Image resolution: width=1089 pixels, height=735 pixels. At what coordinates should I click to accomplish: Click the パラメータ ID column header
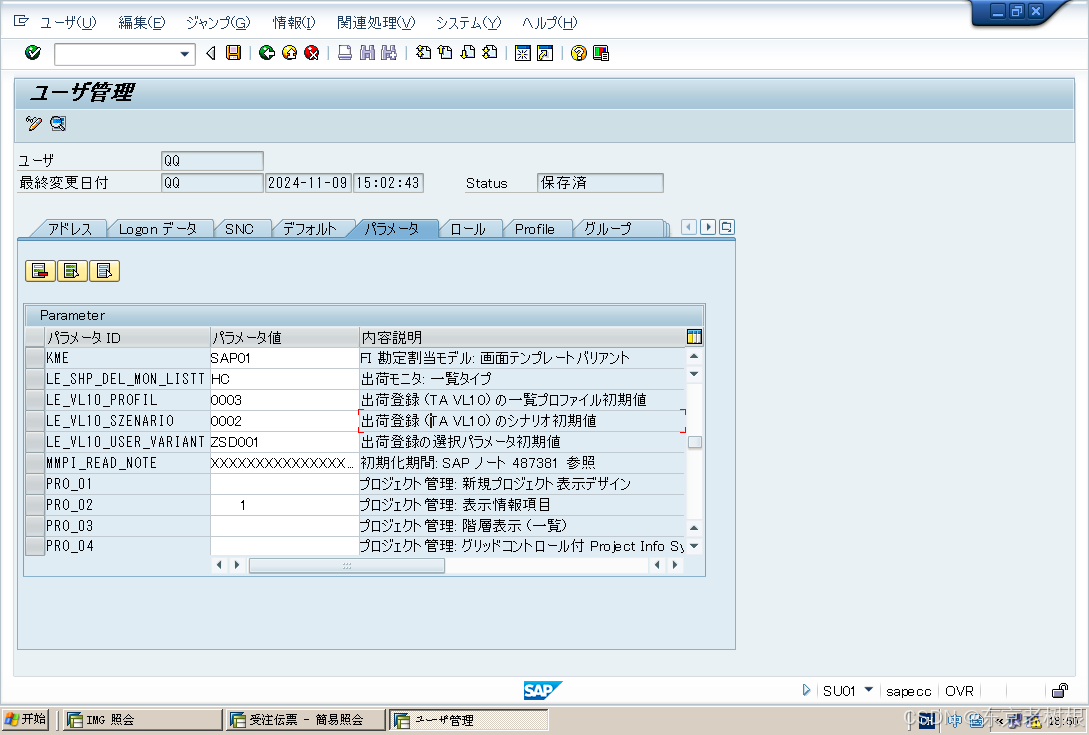click(x=127, y=338)
